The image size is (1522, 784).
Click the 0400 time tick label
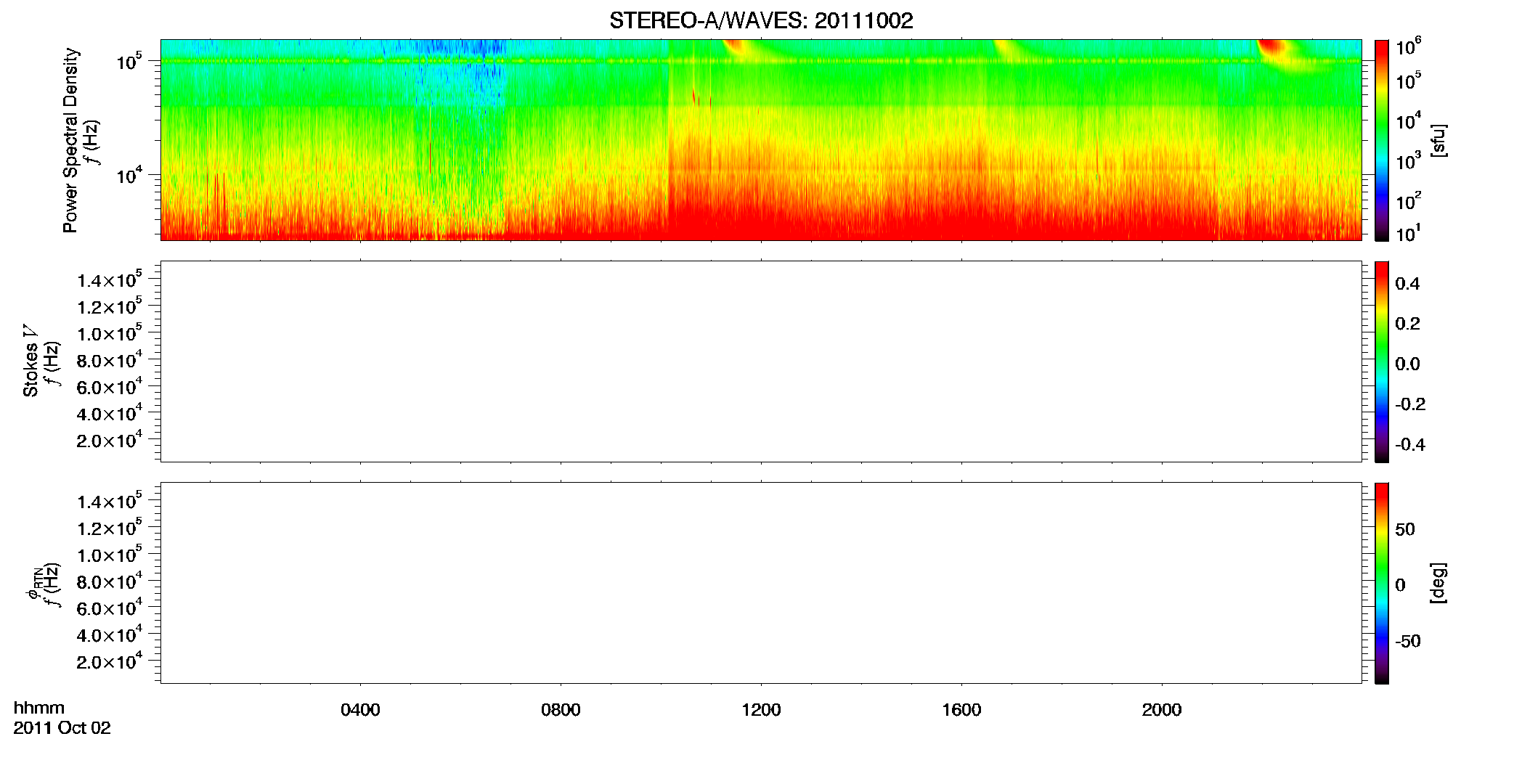pyautogui.click(x=360, y=710)
